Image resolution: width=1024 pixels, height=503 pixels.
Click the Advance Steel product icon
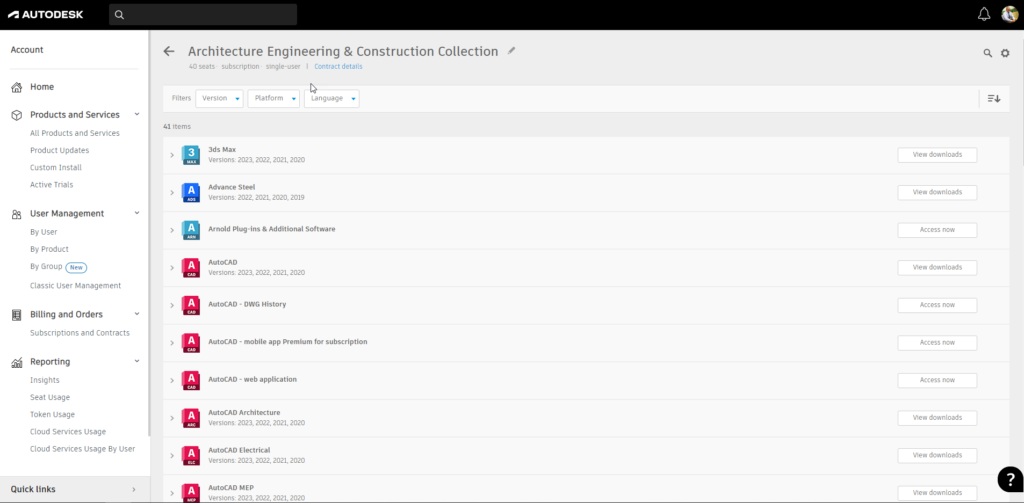pos(191,193)
